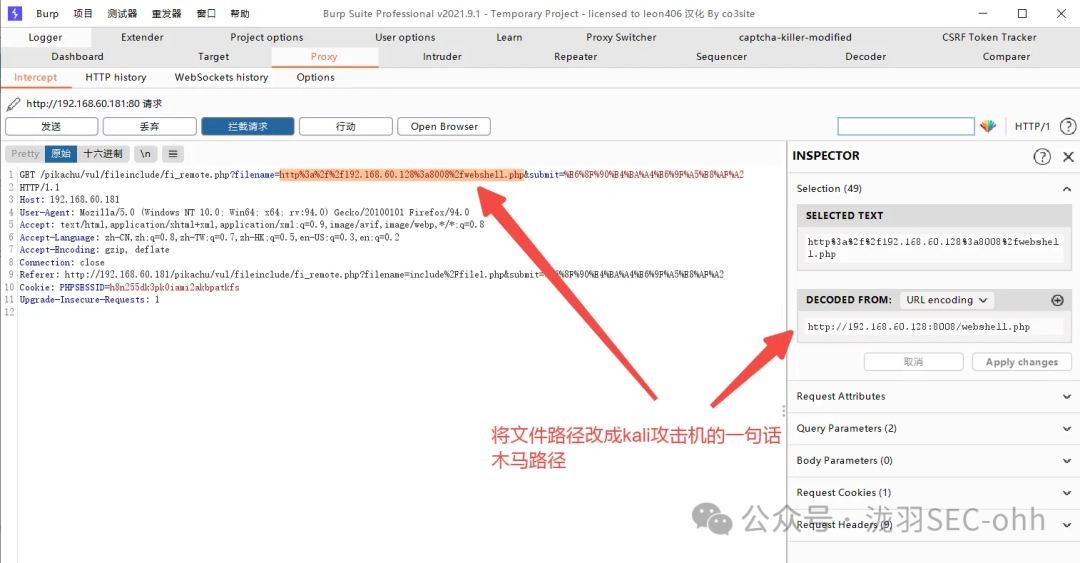This screenshot has height=563, width=1080.
Task: Switch to the Sequencer tab
Action: click(721, 57)
